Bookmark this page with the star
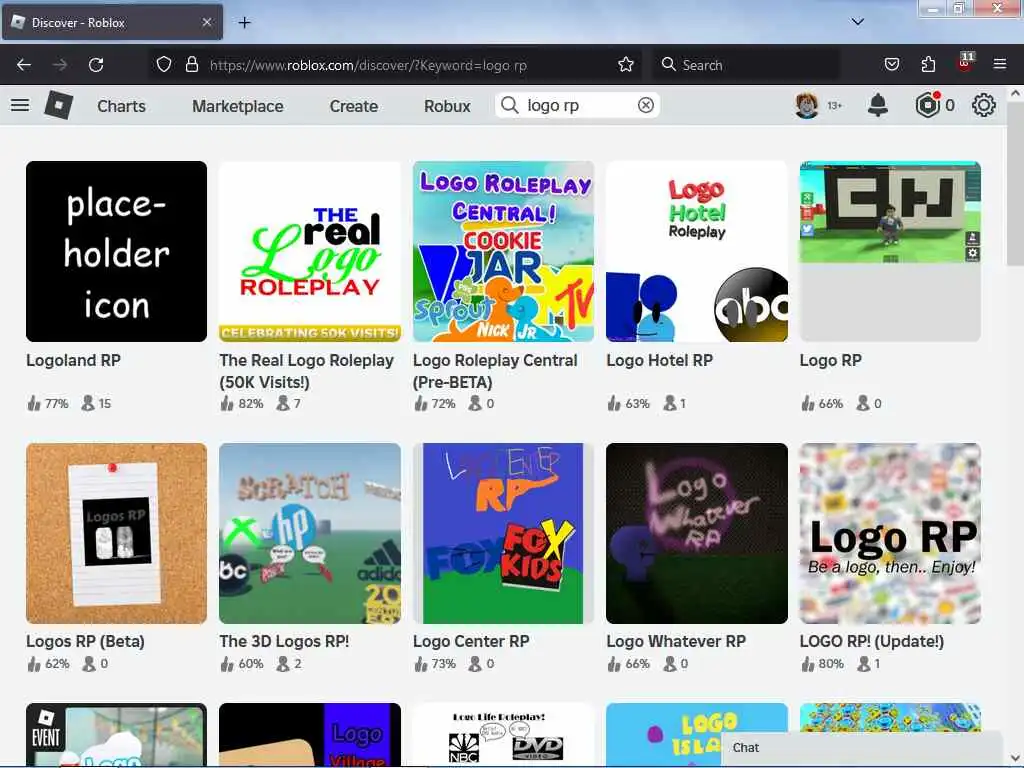 click(x=626, y=65)
